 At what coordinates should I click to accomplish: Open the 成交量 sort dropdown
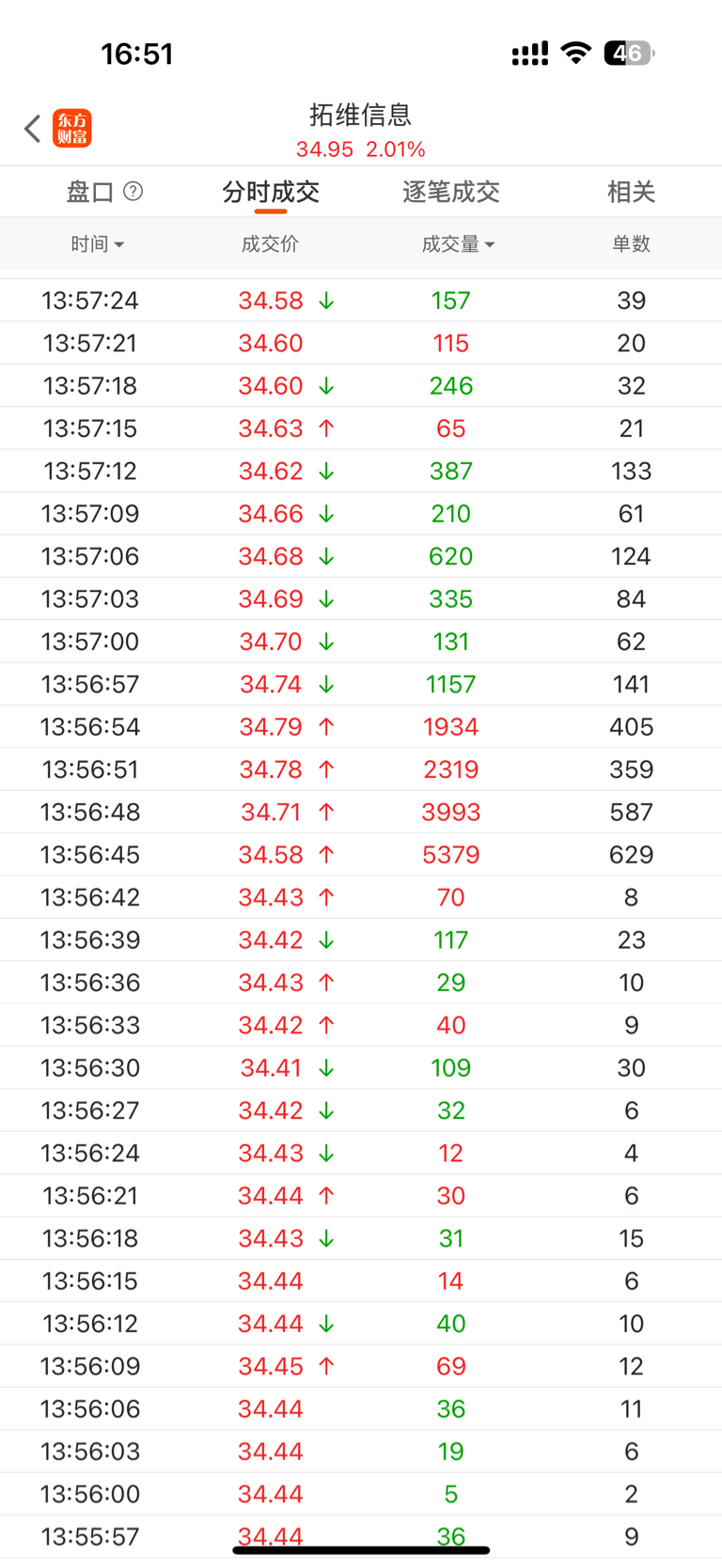click(x=458, y=244)
